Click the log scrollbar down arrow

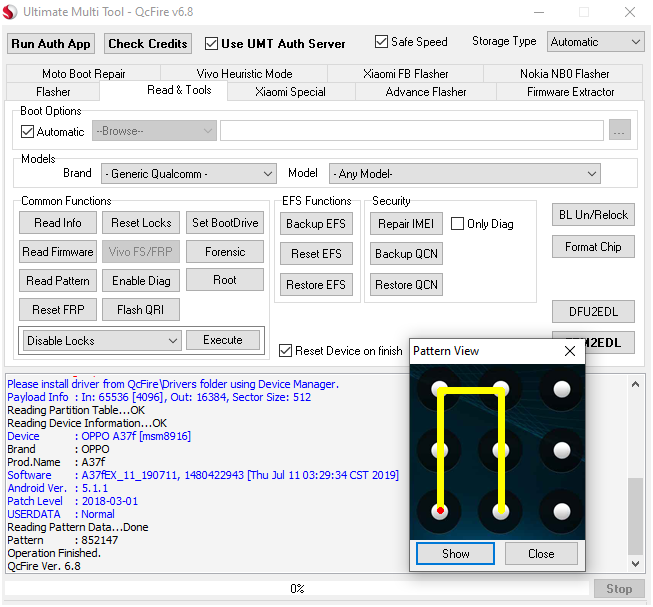636,564
